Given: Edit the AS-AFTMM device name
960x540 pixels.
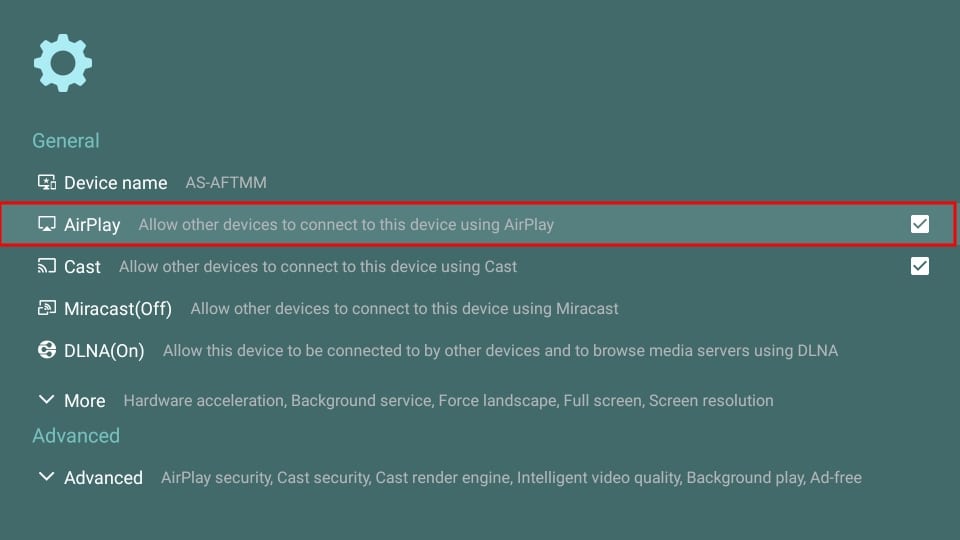Looking at the screenshot, I should coord(226,183).
